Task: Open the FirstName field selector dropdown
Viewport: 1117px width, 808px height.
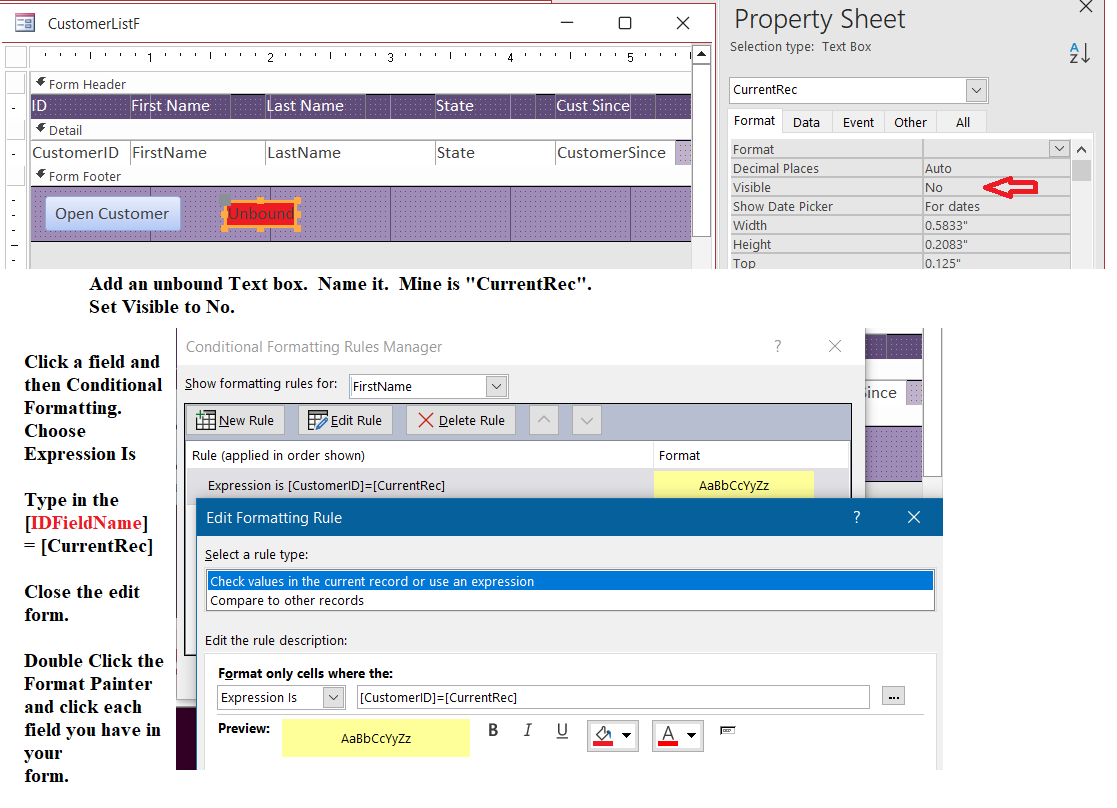Action: click(x=496, y=386)
